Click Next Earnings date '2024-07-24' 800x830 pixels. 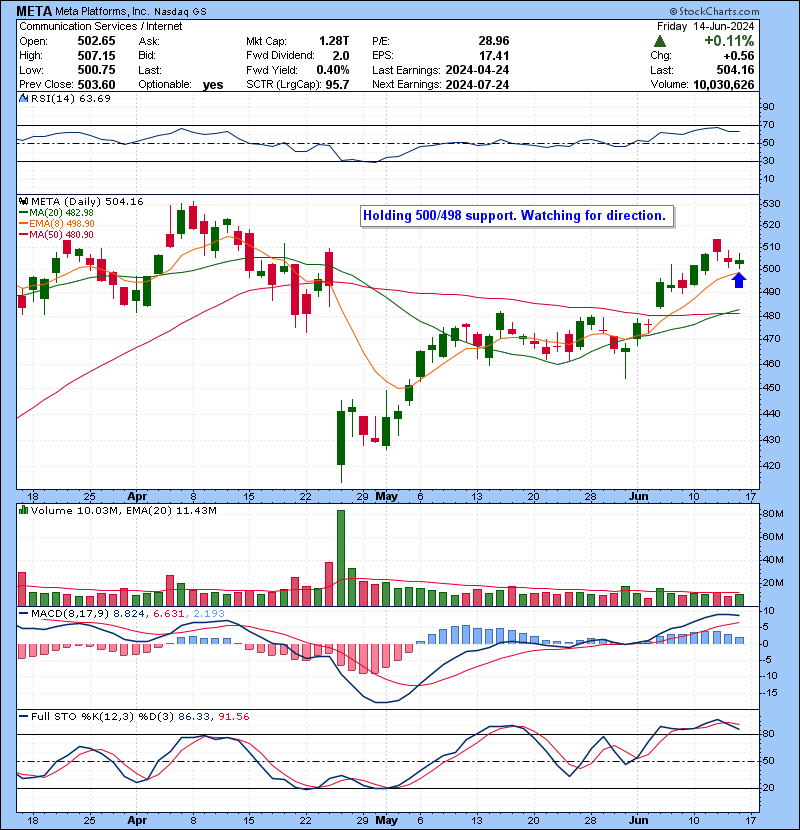(477, 84)
